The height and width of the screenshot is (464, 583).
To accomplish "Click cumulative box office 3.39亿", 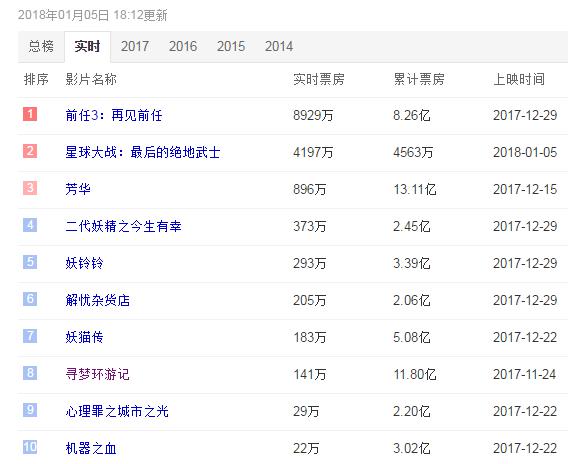I will 412,263.
